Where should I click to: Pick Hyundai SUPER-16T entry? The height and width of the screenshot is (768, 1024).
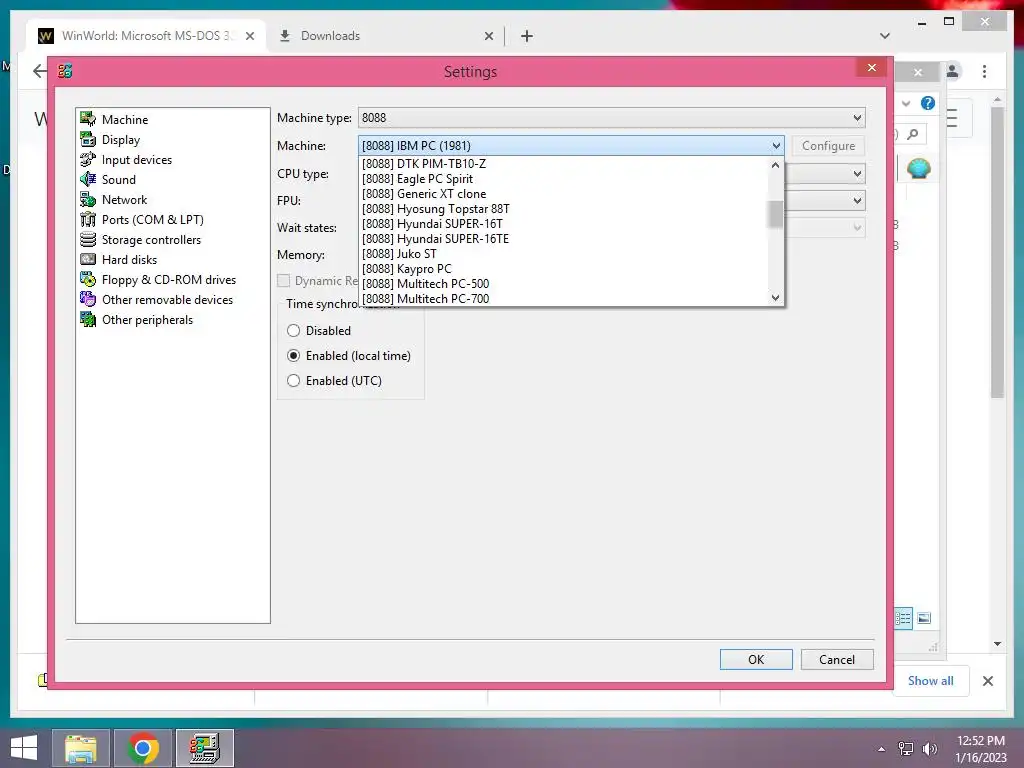tap(564, 224)
